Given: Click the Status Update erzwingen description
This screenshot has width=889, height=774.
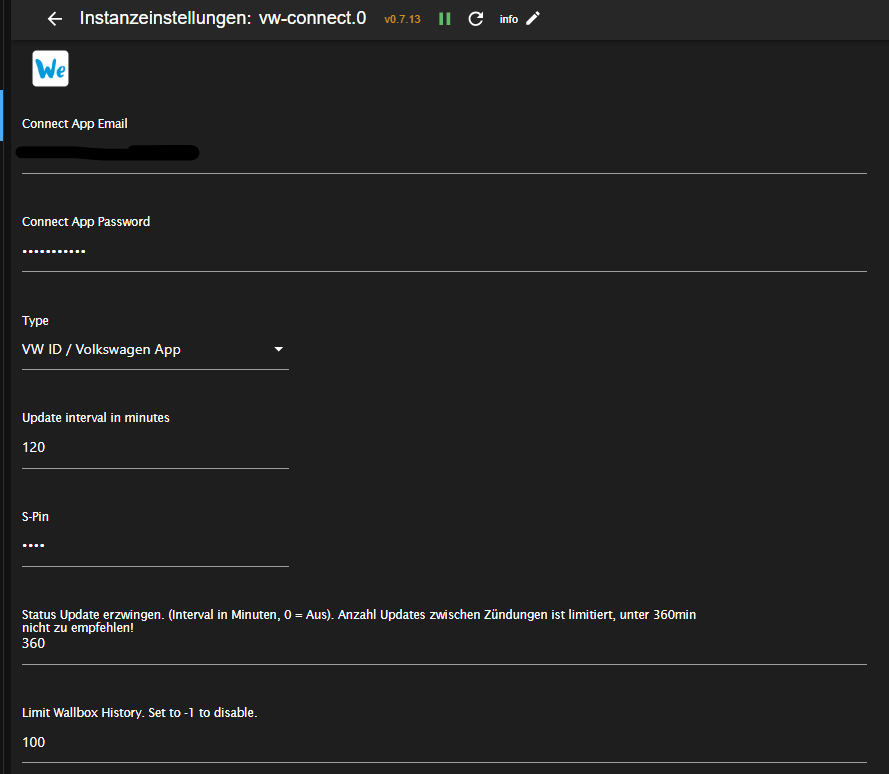Looking at the screenshot, I should 359,621.
